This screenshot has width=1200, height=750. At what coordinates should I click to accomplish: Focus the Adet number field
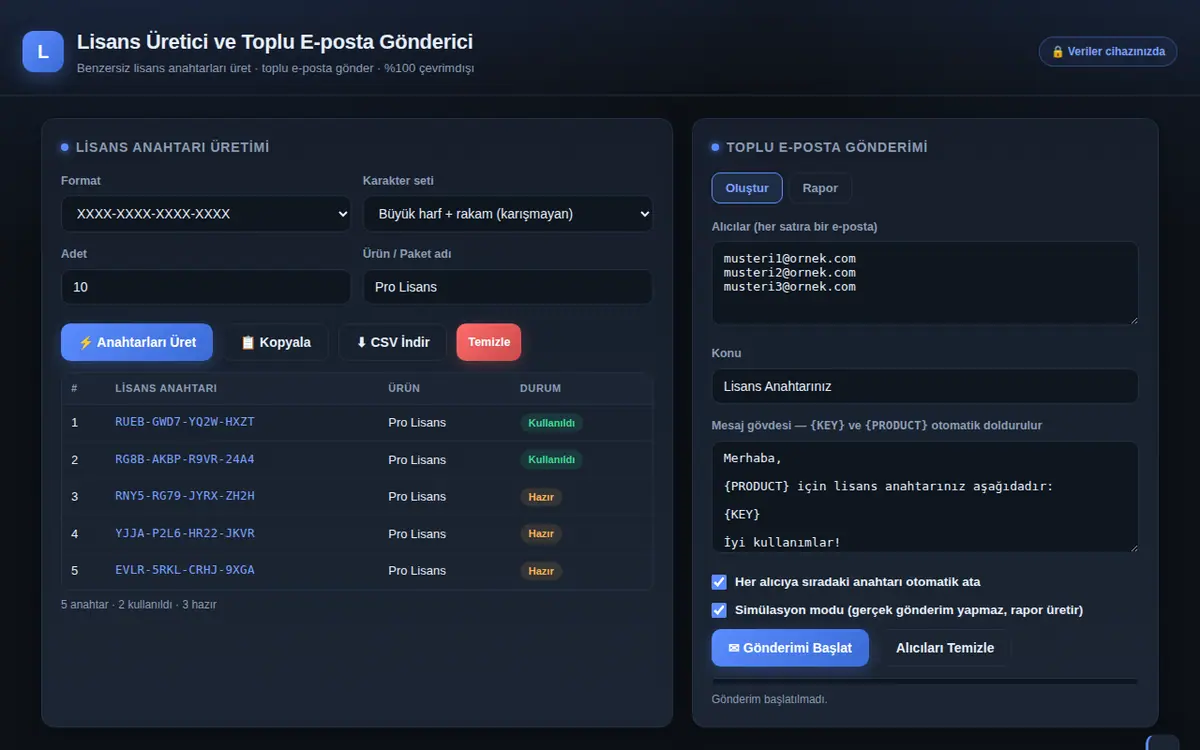(x=206, y=287)
